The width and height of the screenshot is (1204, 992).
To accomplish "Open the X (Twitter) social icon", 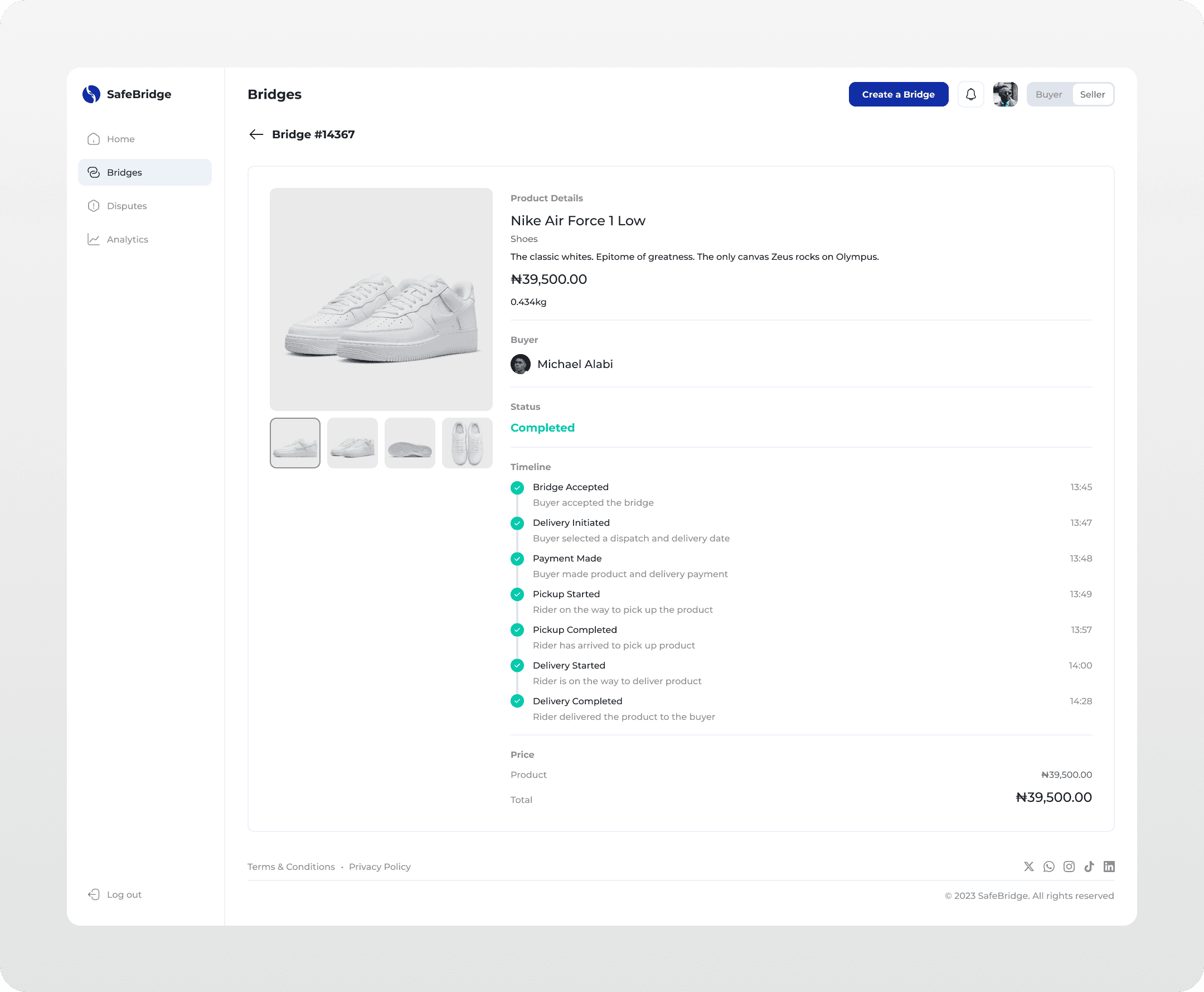I will point(1028,867).
